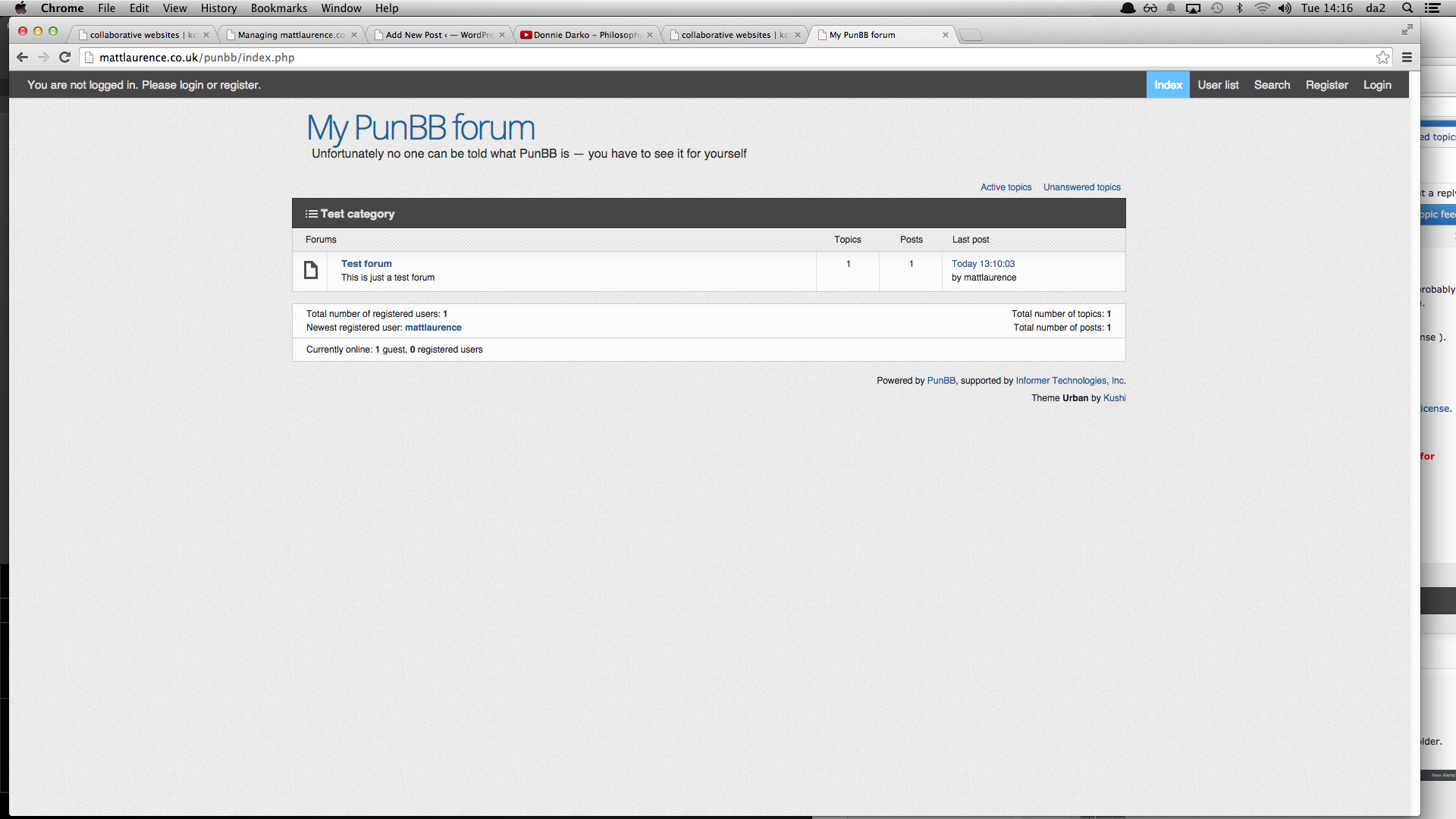Click the Test forum document icon
This screenshot has height=819, width=1456.
[311, 270]
